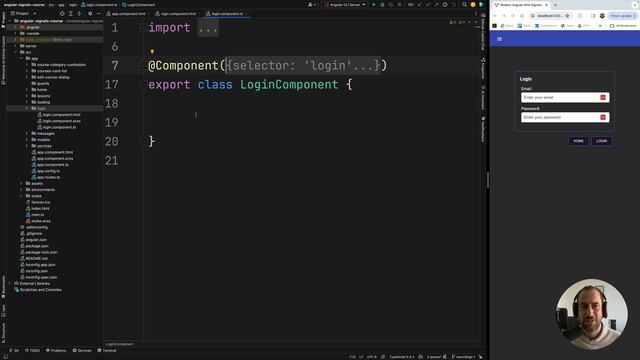Collapse the login folder in project tree
640x360 pixels.
click(x=27, y=109)
